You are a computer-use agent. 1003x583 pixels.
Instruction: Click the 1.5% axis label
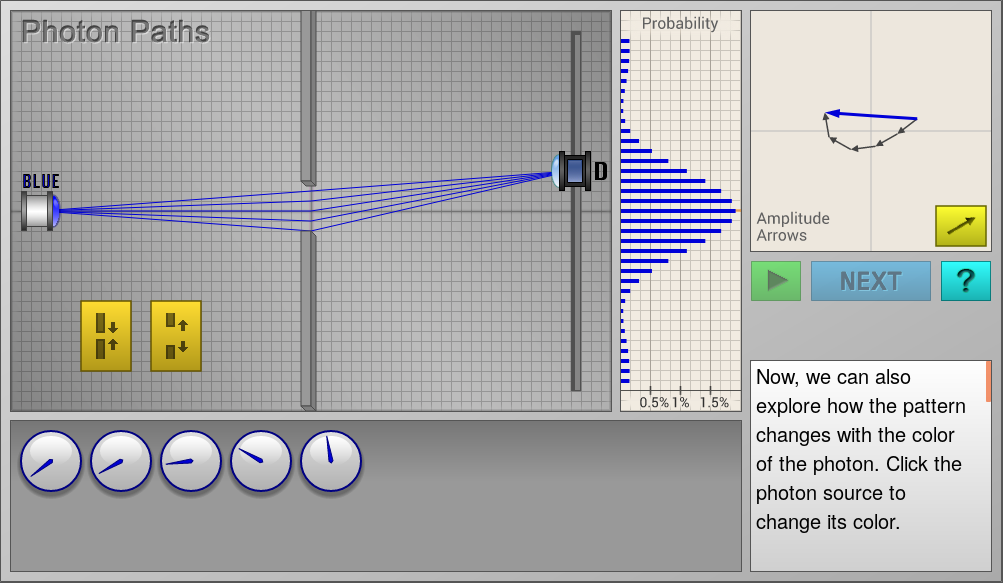pos(714,403)
